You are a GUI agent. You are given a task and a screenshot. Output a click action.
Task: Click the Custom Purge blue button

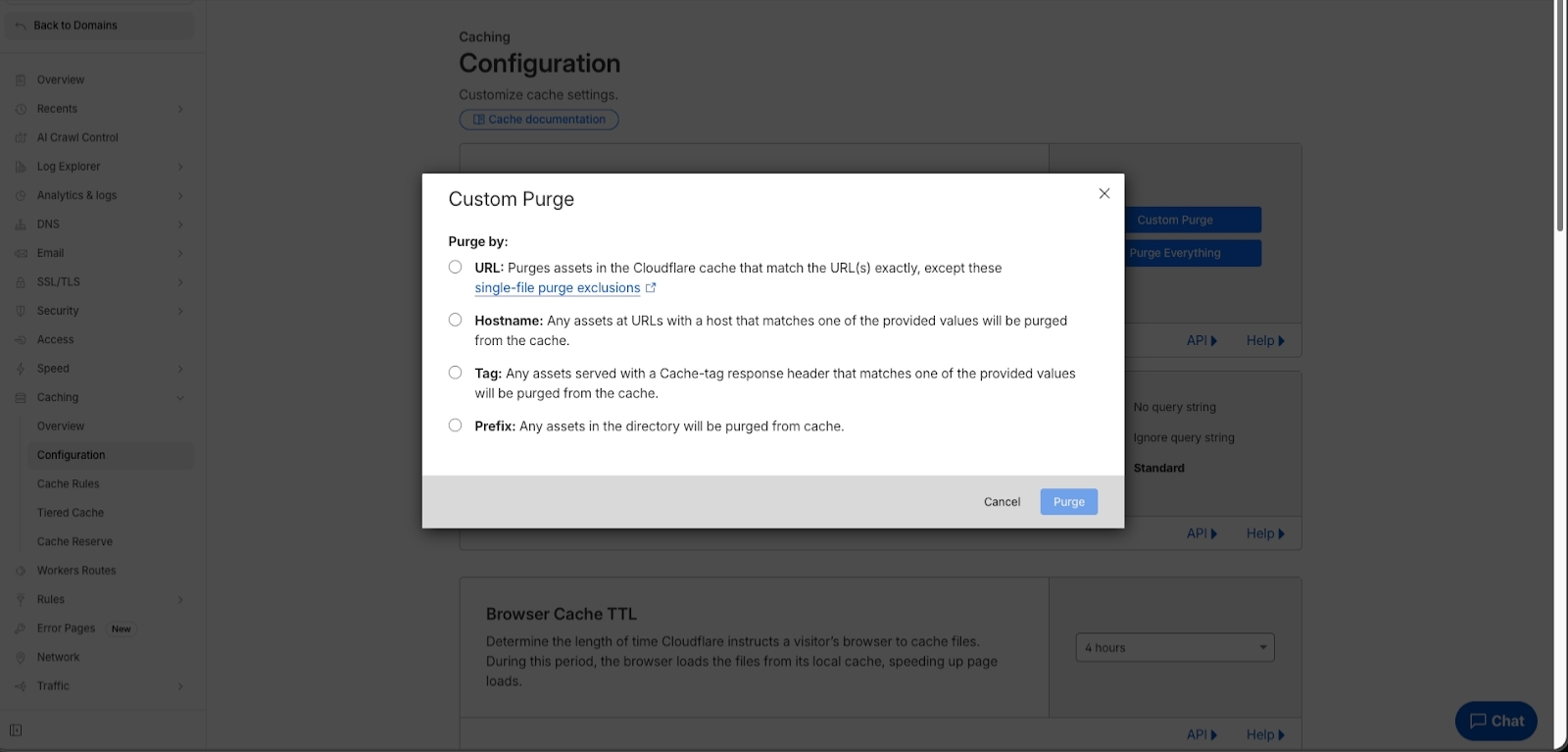[1193, 220]
